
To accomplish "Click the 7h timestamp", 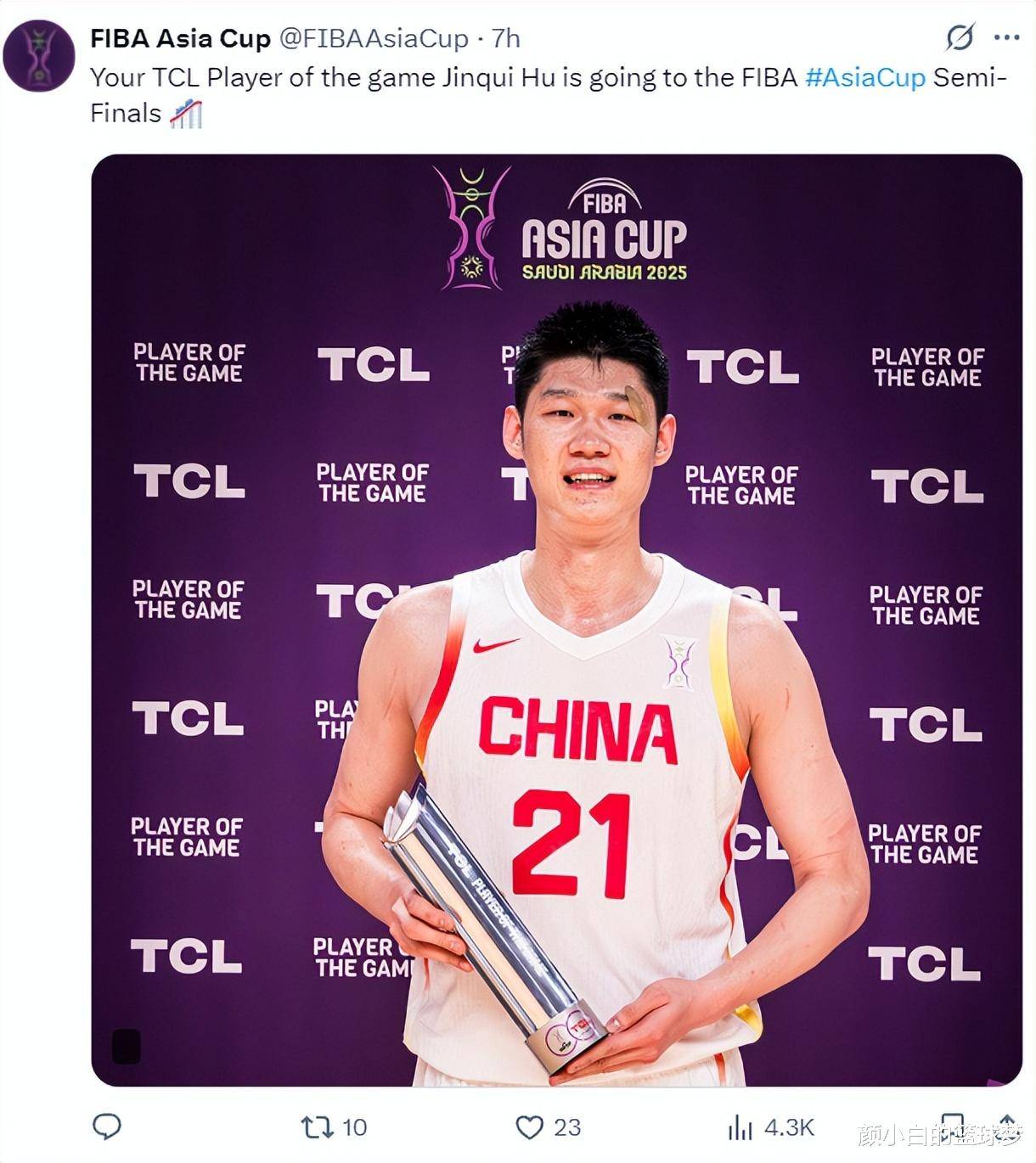I will click(x=506, y=38).
